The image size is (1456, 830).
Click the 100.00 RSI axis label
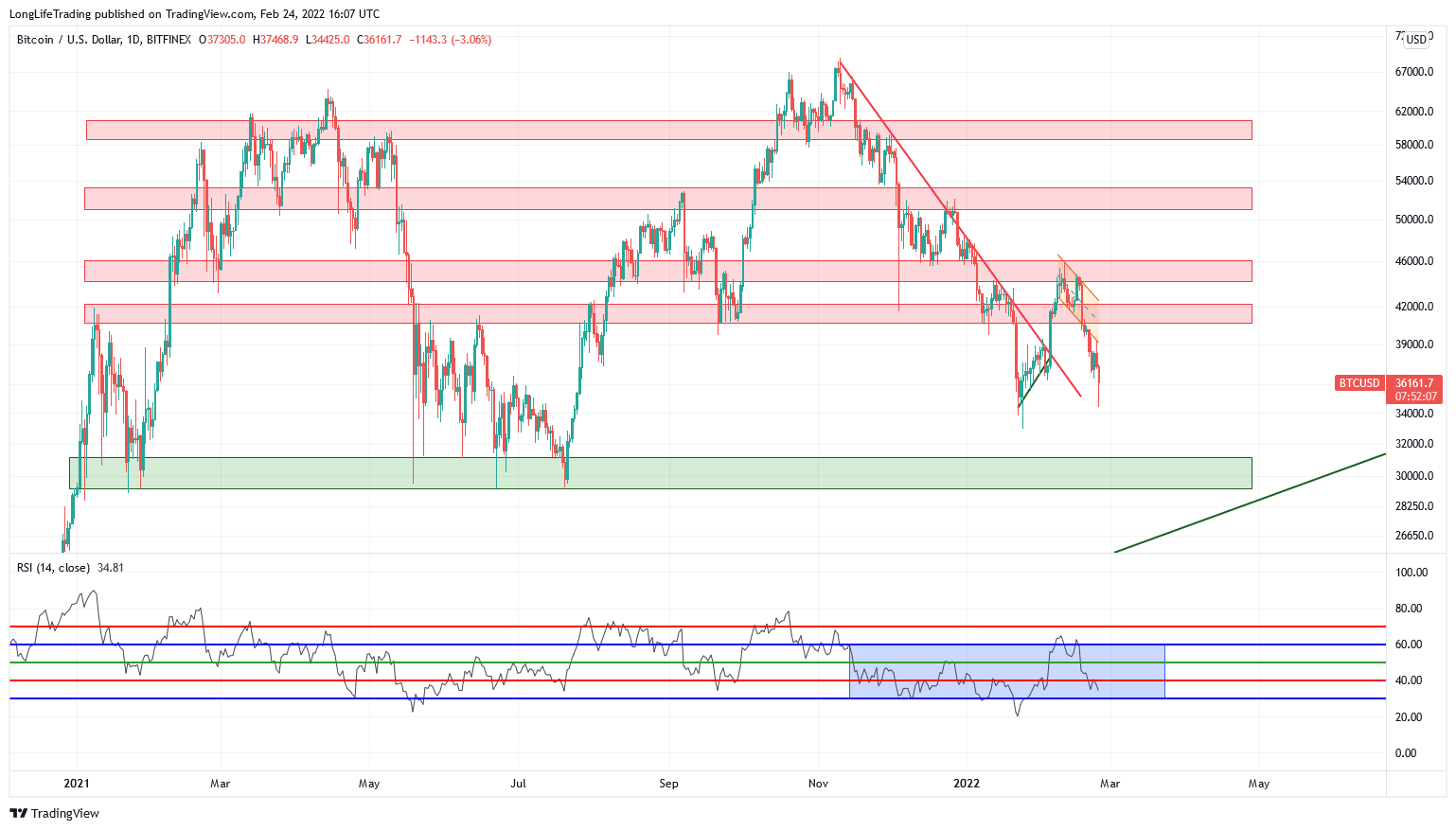(1411, 573)
